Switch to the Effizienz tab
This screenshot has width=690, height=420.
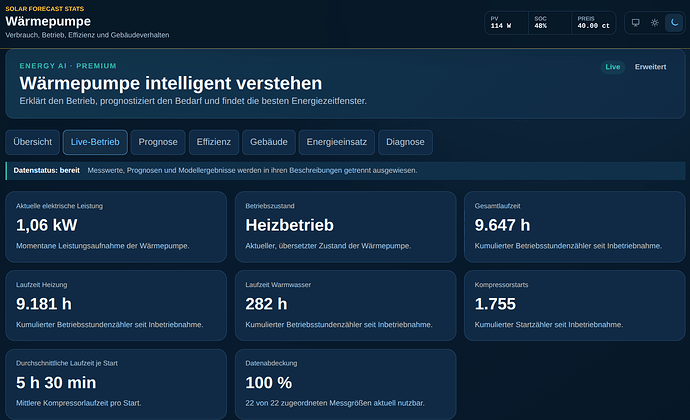214,142
